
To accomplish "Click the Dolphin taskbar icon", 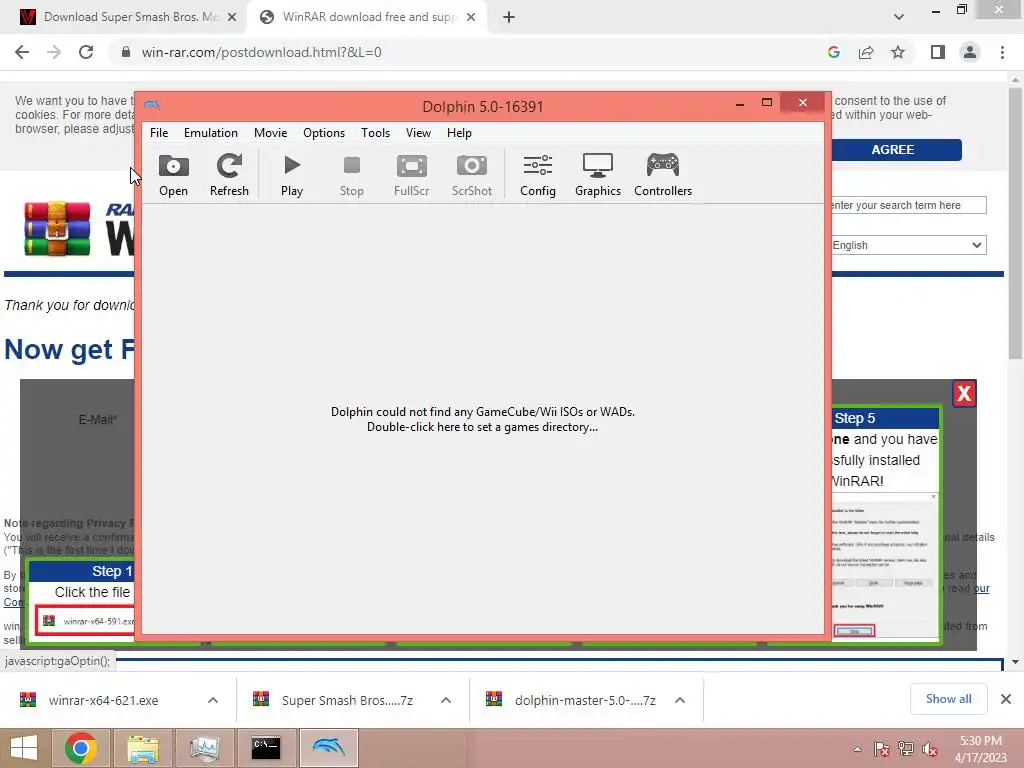I will [328, 748].
